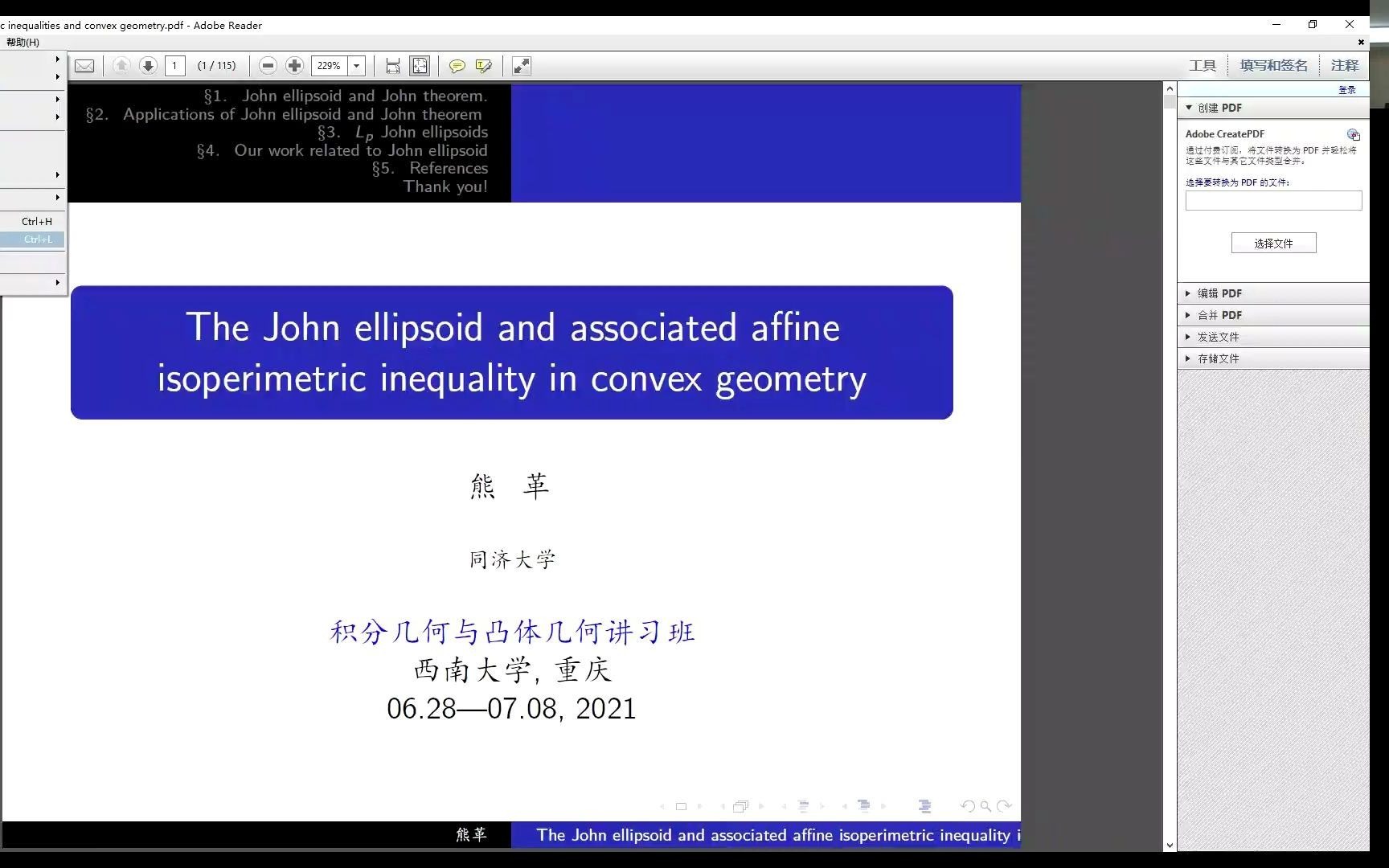Viewport: 1389px width, 868px height.
Task: Select the fit width scrolling icon
Action: coord(393,66)
